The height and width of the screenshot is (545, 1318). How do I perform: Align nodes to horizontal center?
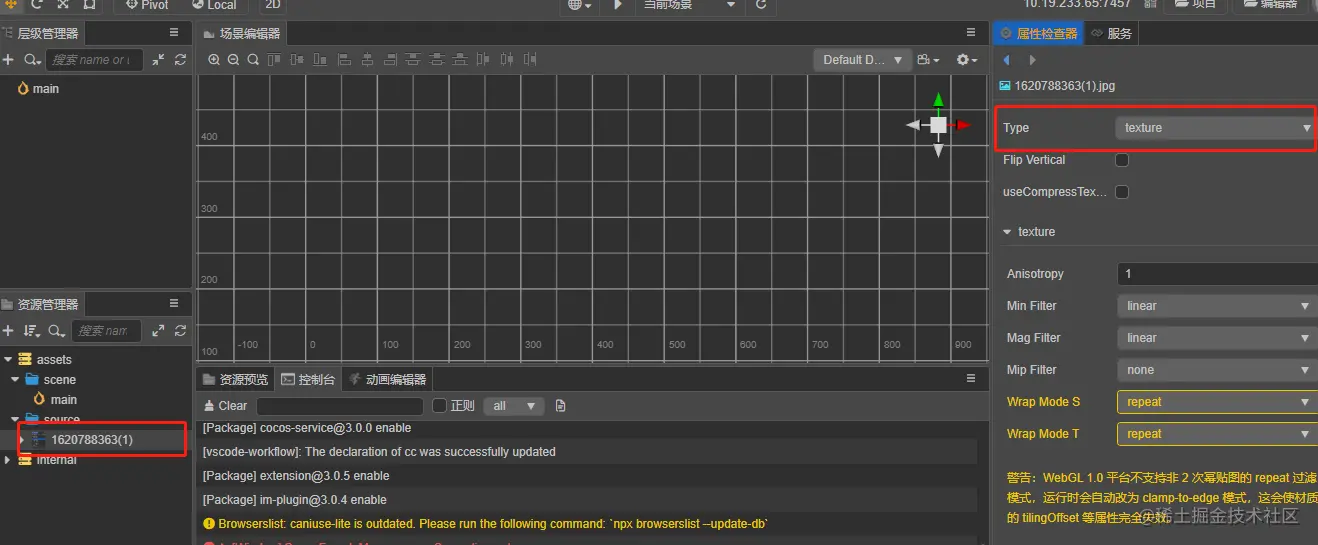[x=368, y=60]
